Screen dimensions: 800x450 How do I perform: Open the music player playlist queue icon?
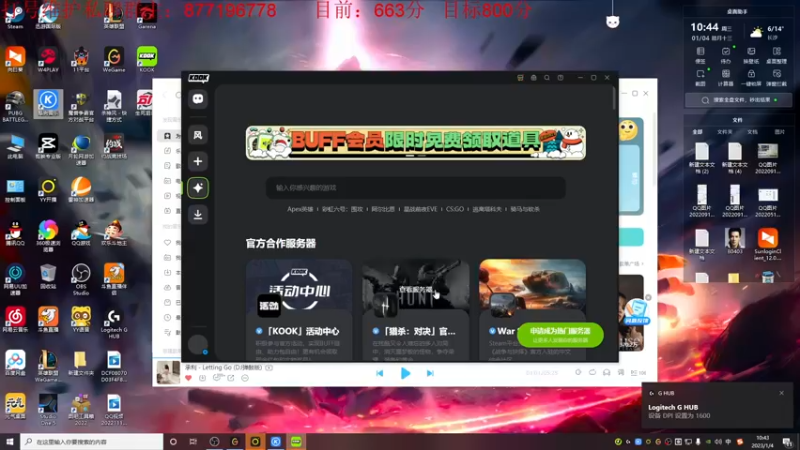click(638, 373)
